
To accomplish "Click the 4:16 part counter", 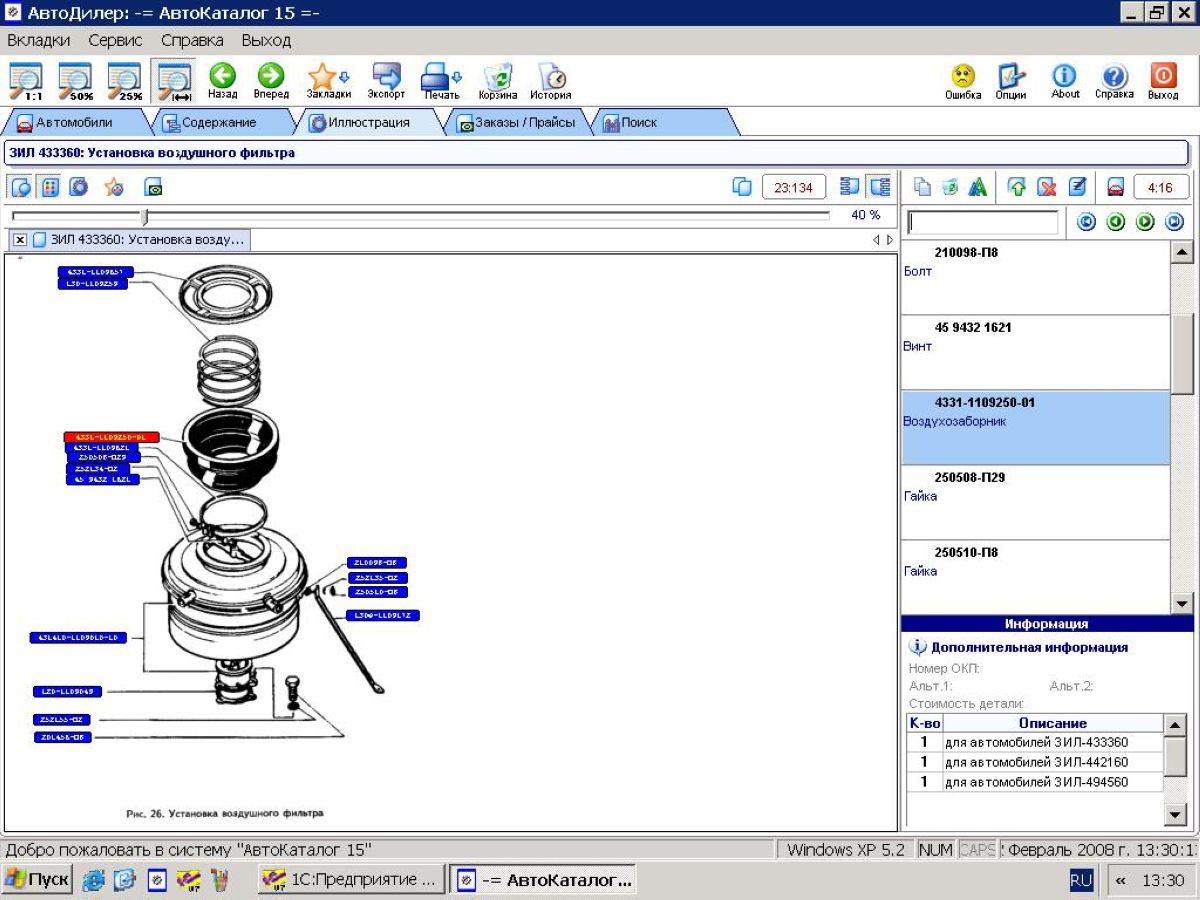I will point(1161,187).
